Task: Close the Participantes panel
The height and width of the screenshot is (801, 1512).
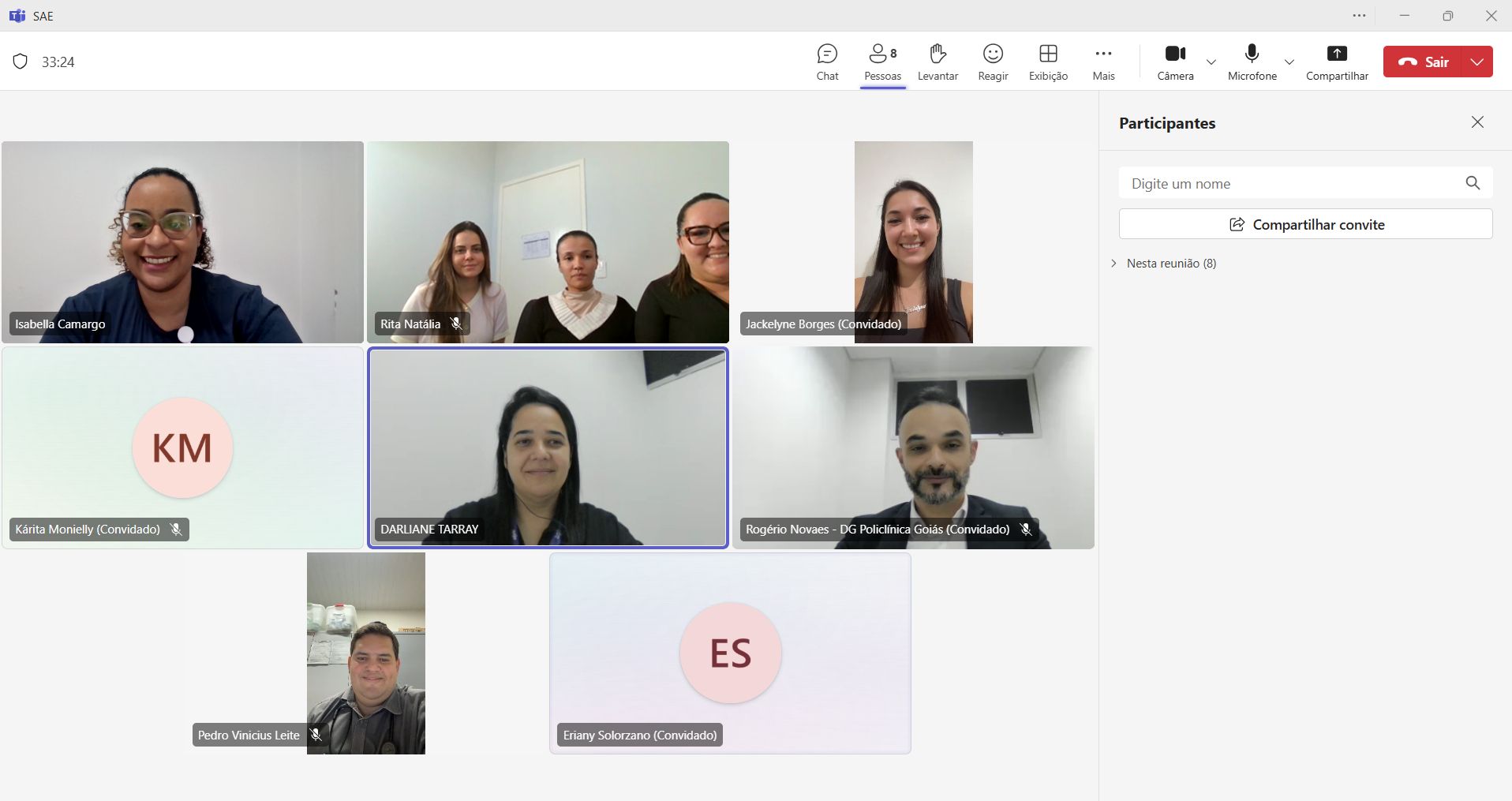Action: point(1477,122)
